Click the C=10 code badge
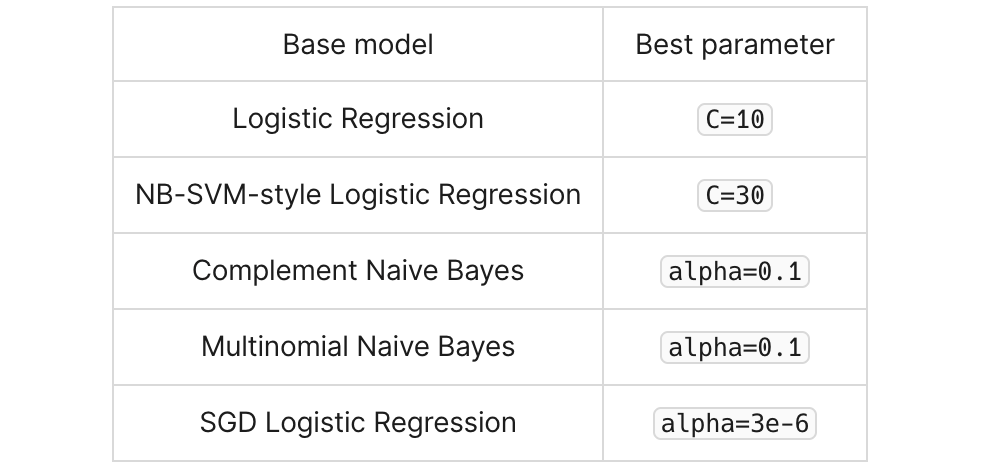Viewport: 992px width, 466px height. [735, 120]
